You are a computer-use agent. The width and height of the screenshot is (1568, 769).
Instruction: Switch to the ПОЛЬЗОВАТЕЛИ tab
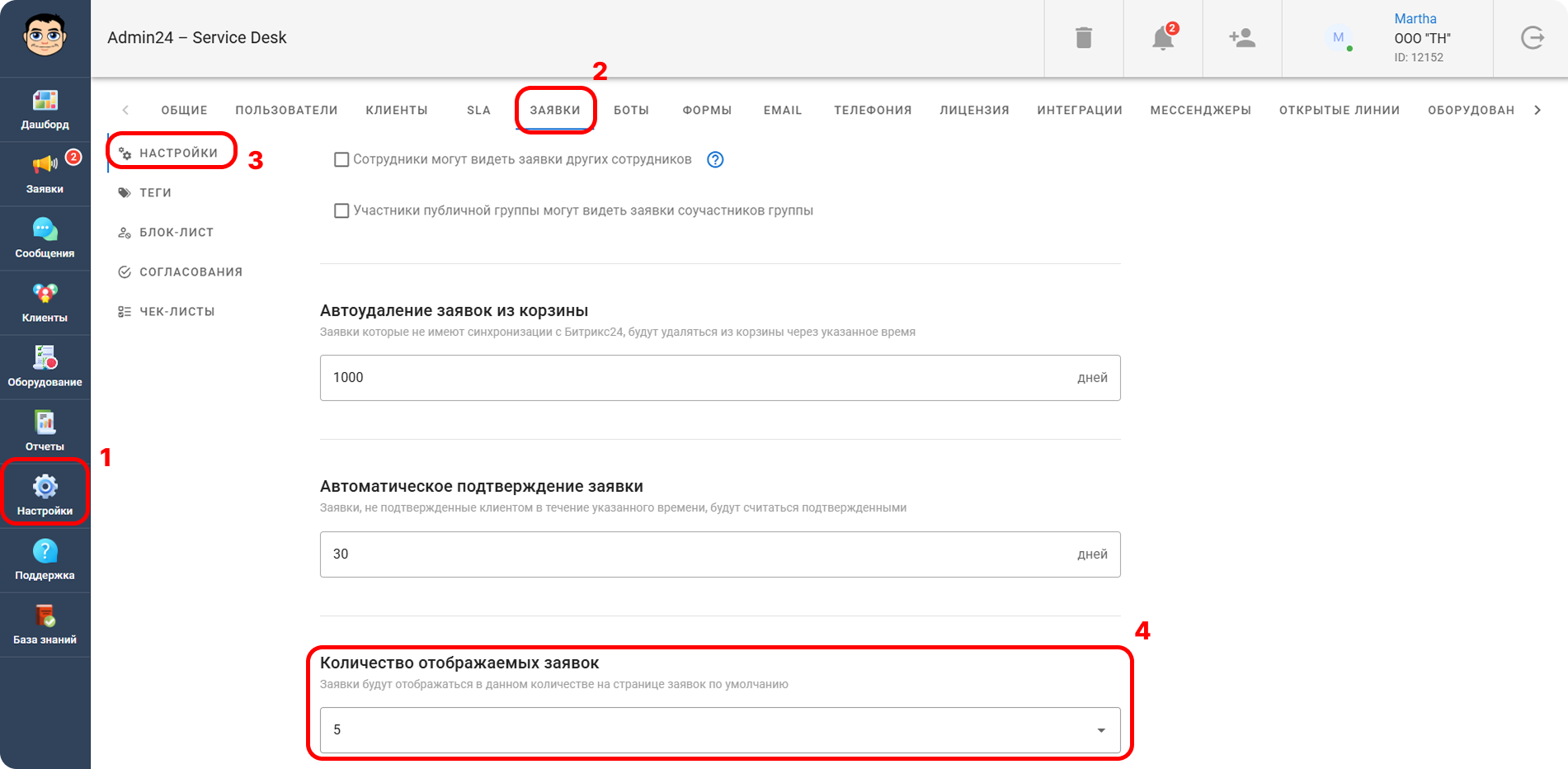point(286,111)
